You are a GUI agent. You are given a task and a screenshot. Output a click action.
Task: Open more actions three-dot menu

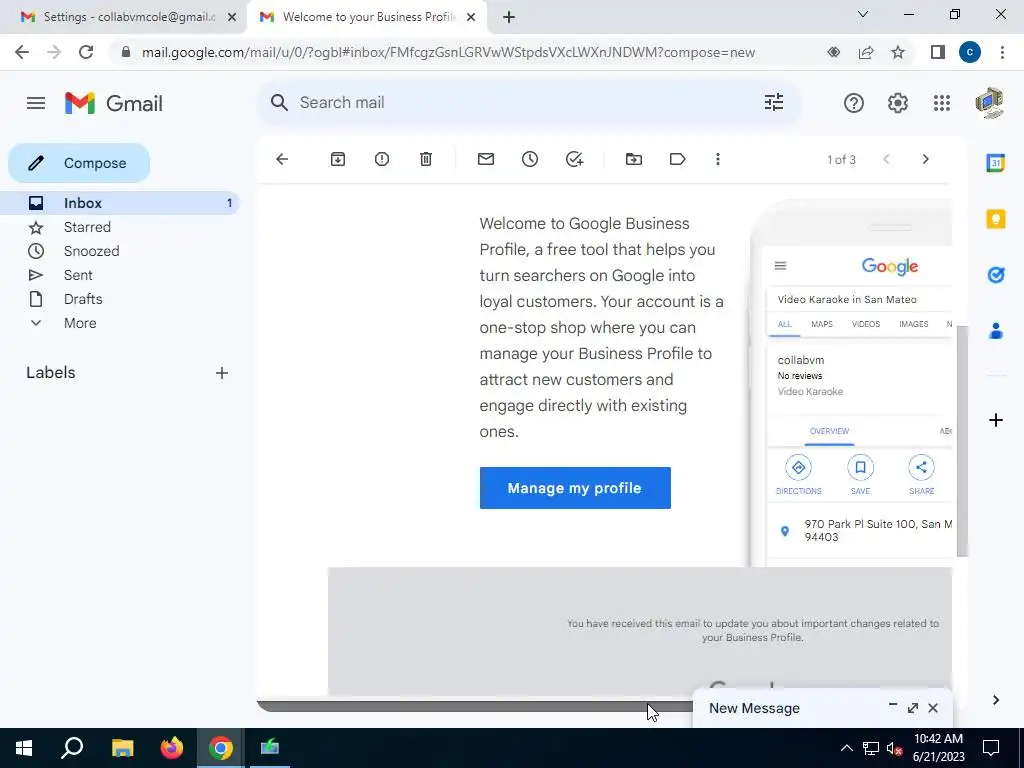pos(718,159)
